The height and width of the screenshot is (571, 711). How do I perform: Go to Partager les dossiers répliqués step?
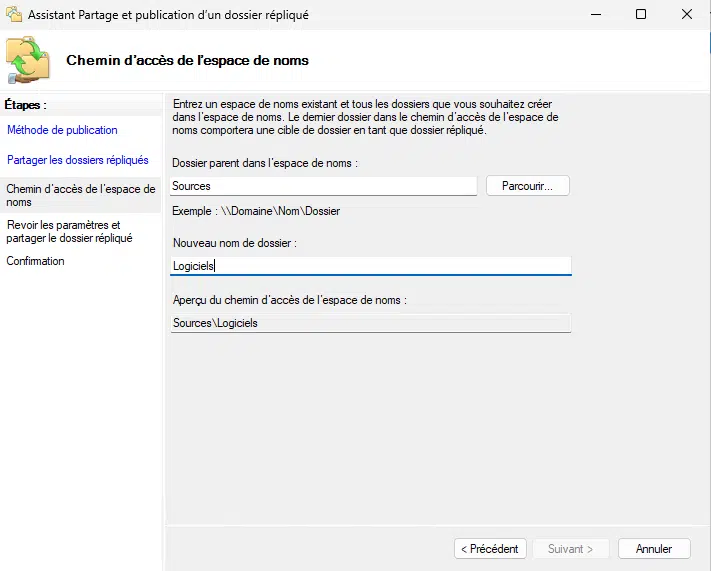(78, 160)
